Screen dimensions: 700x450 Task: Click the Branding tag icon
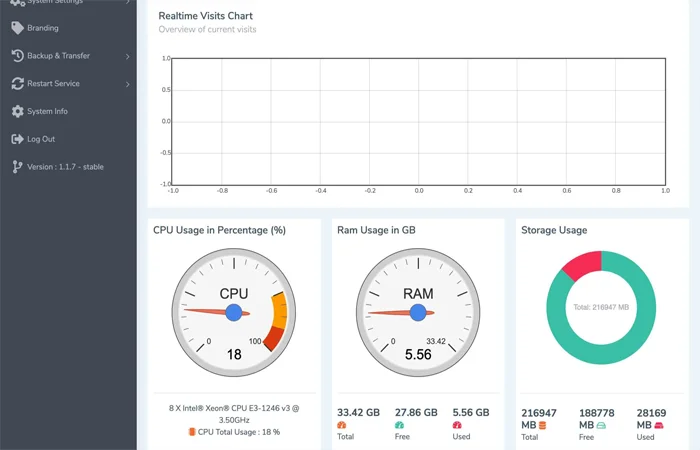tap(17, 28)
